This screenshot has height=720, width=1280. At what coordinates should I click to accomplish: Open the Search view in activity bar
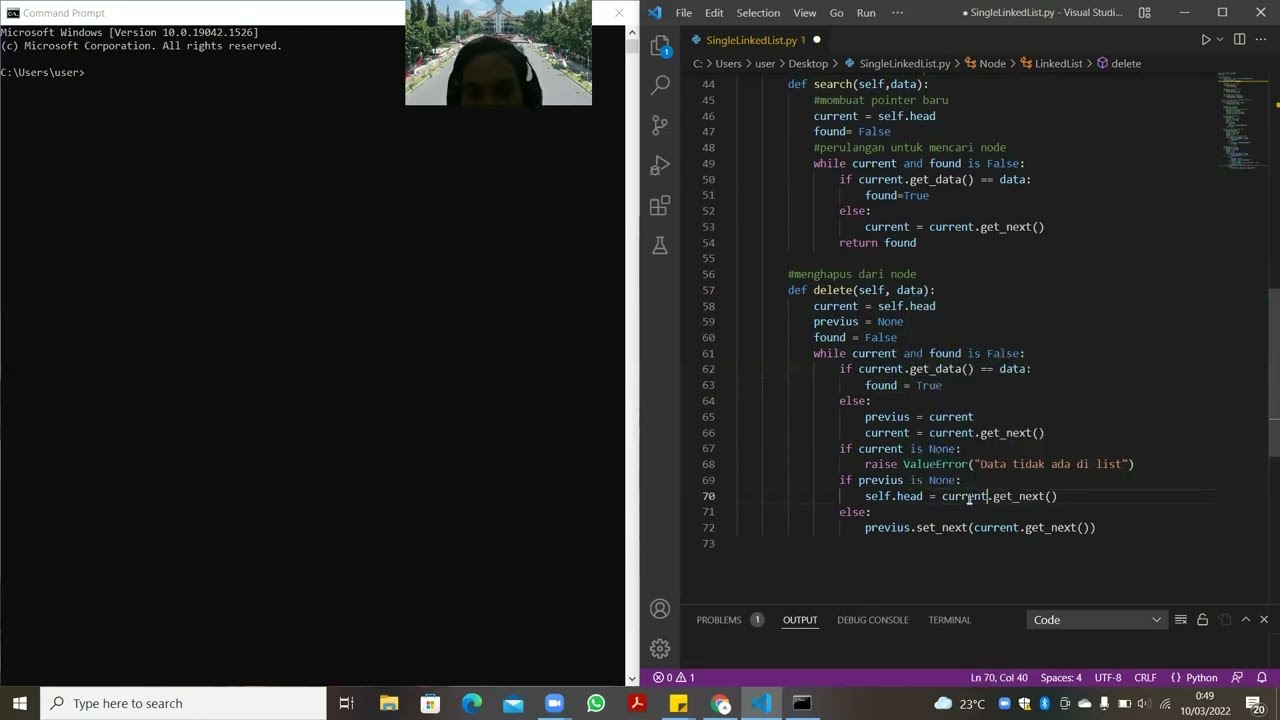(660, 85)
